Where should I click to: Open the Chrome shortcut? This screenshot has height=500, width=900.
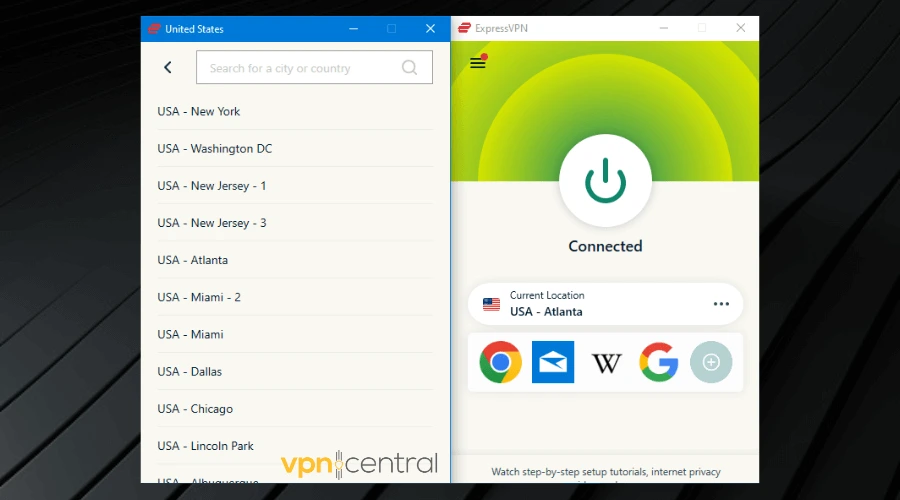coord(501,362)
